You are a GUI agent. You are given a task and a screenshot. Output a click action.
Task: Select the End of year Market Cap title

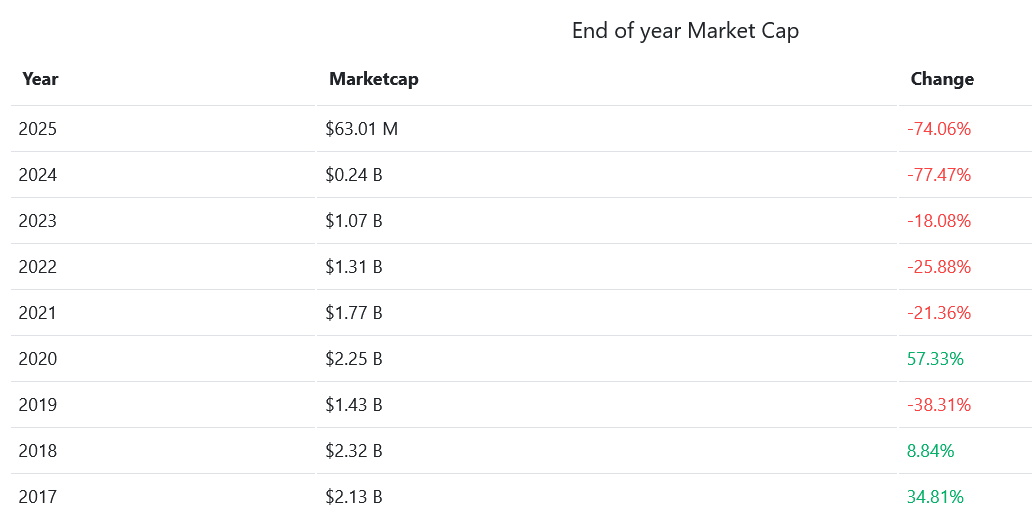(685, 31)
